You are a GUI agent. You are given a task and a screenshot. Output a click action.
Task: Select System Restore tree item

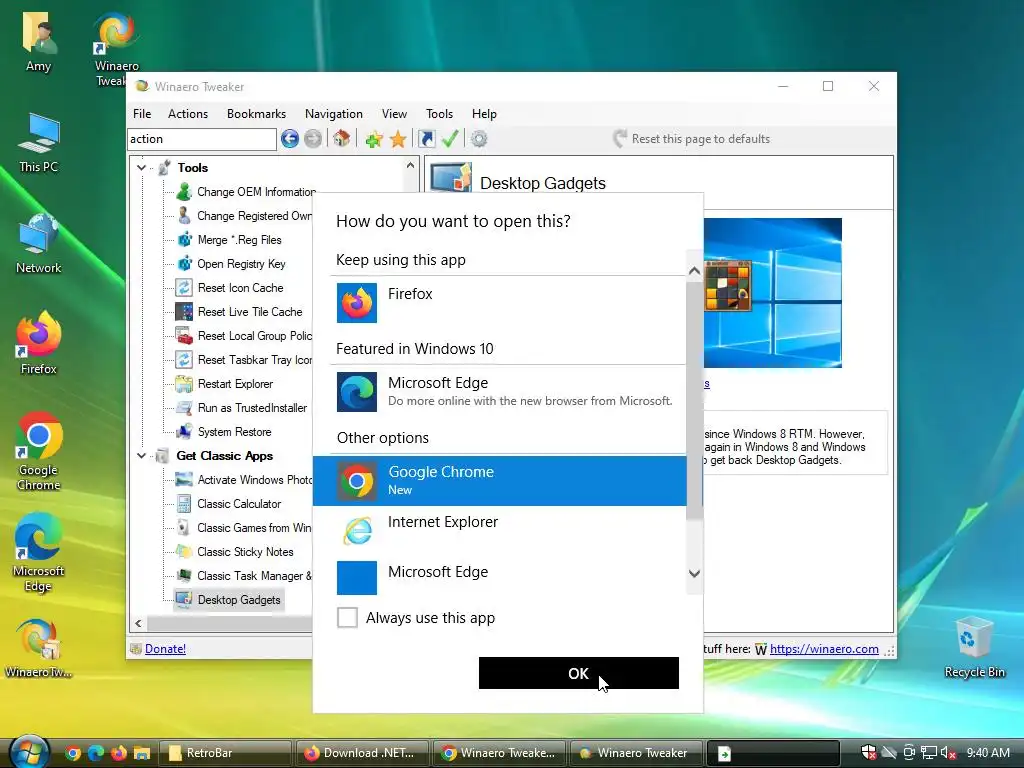click(x=224, y=432)
